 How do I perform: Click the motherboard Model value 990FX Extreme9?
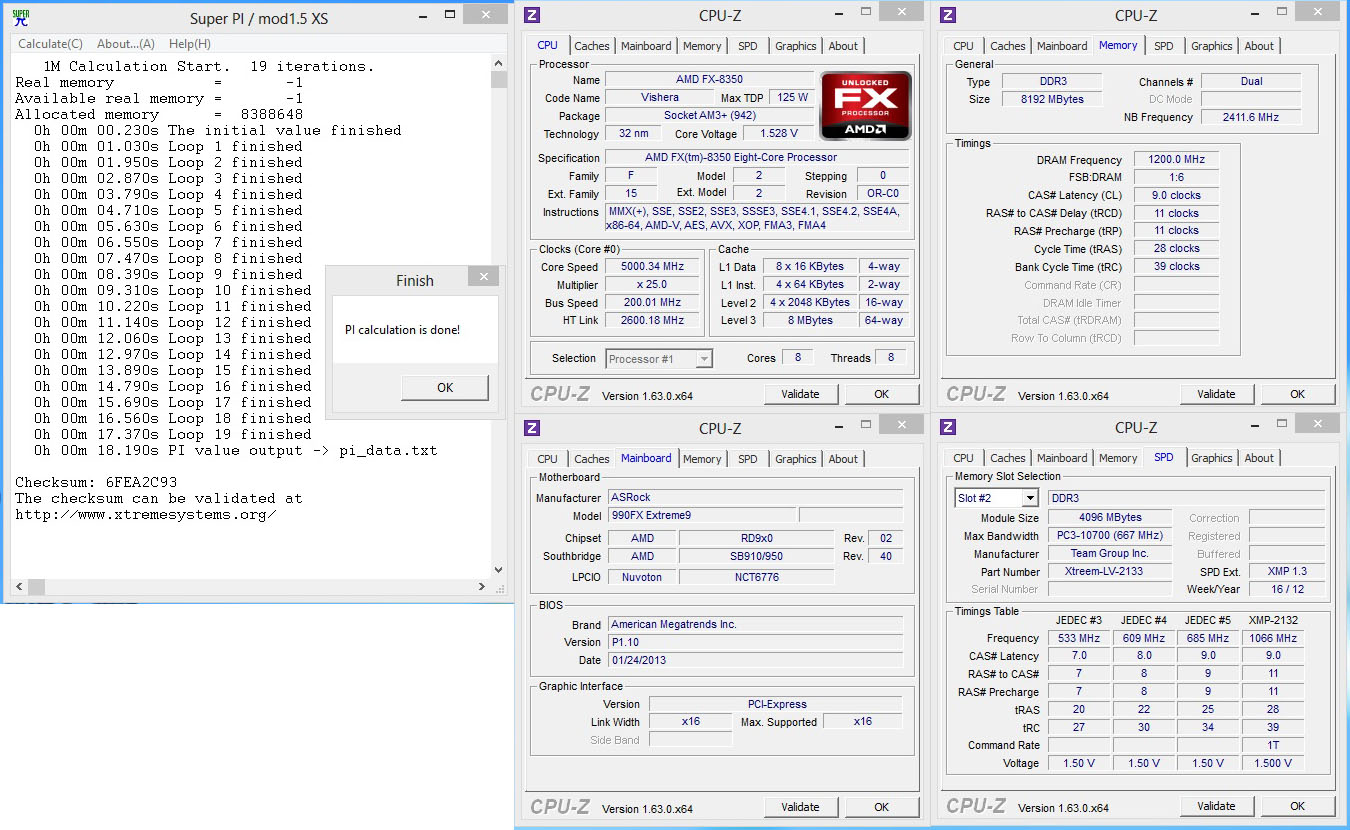702,515
